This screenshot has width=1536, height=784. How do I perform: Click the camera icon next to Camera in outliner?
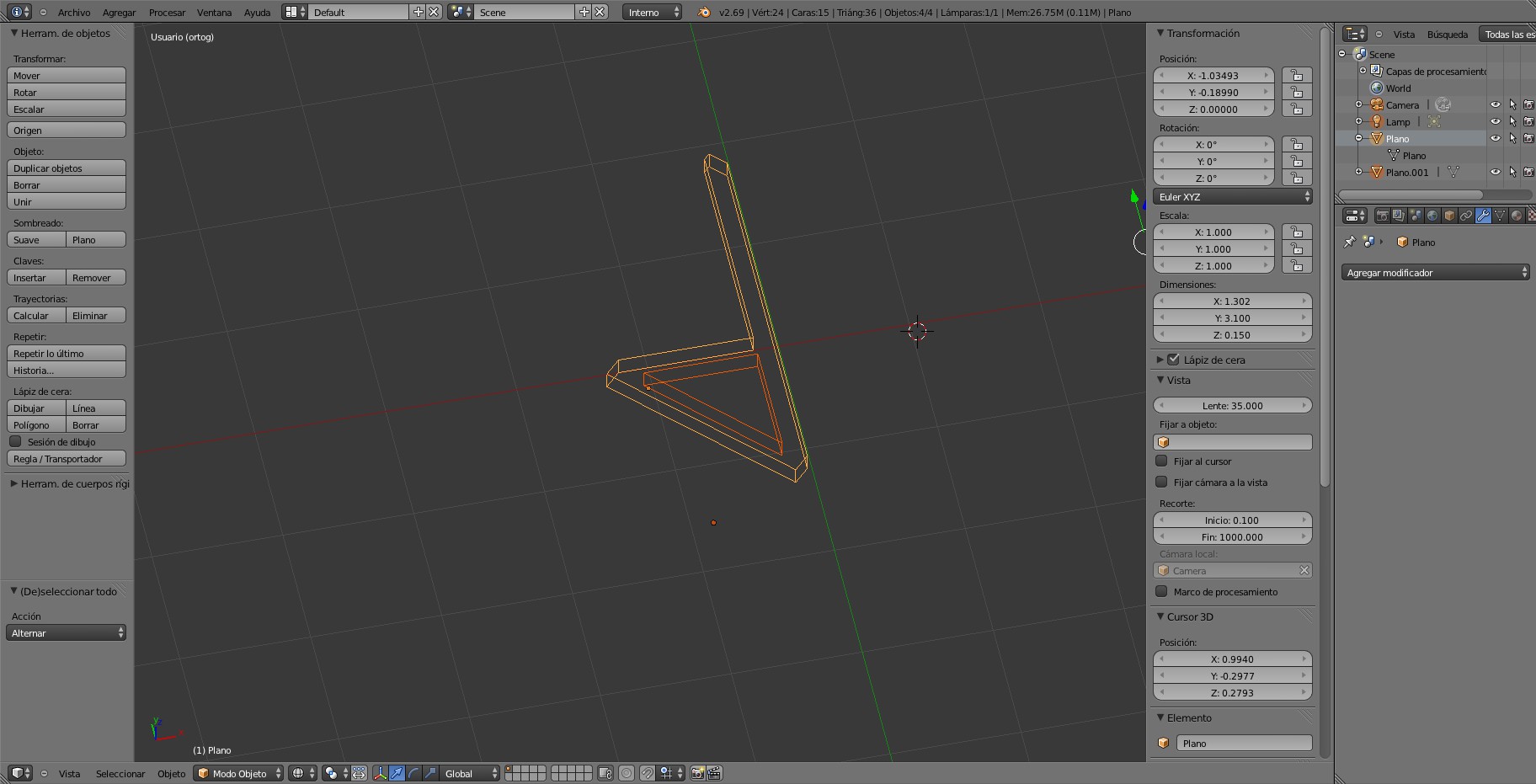1443,104
